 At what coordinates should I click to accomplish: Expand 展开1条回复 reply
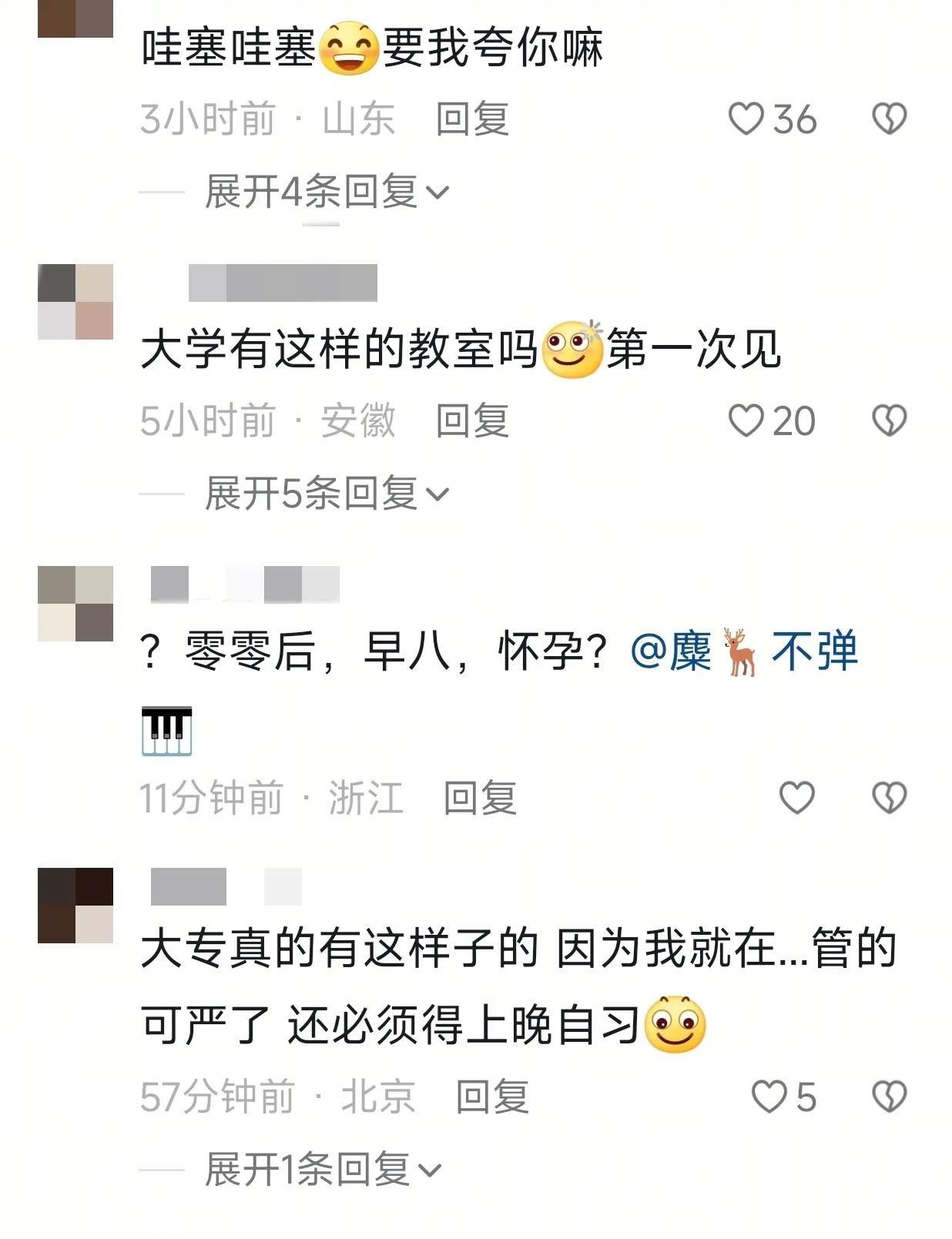[323, 1170]
